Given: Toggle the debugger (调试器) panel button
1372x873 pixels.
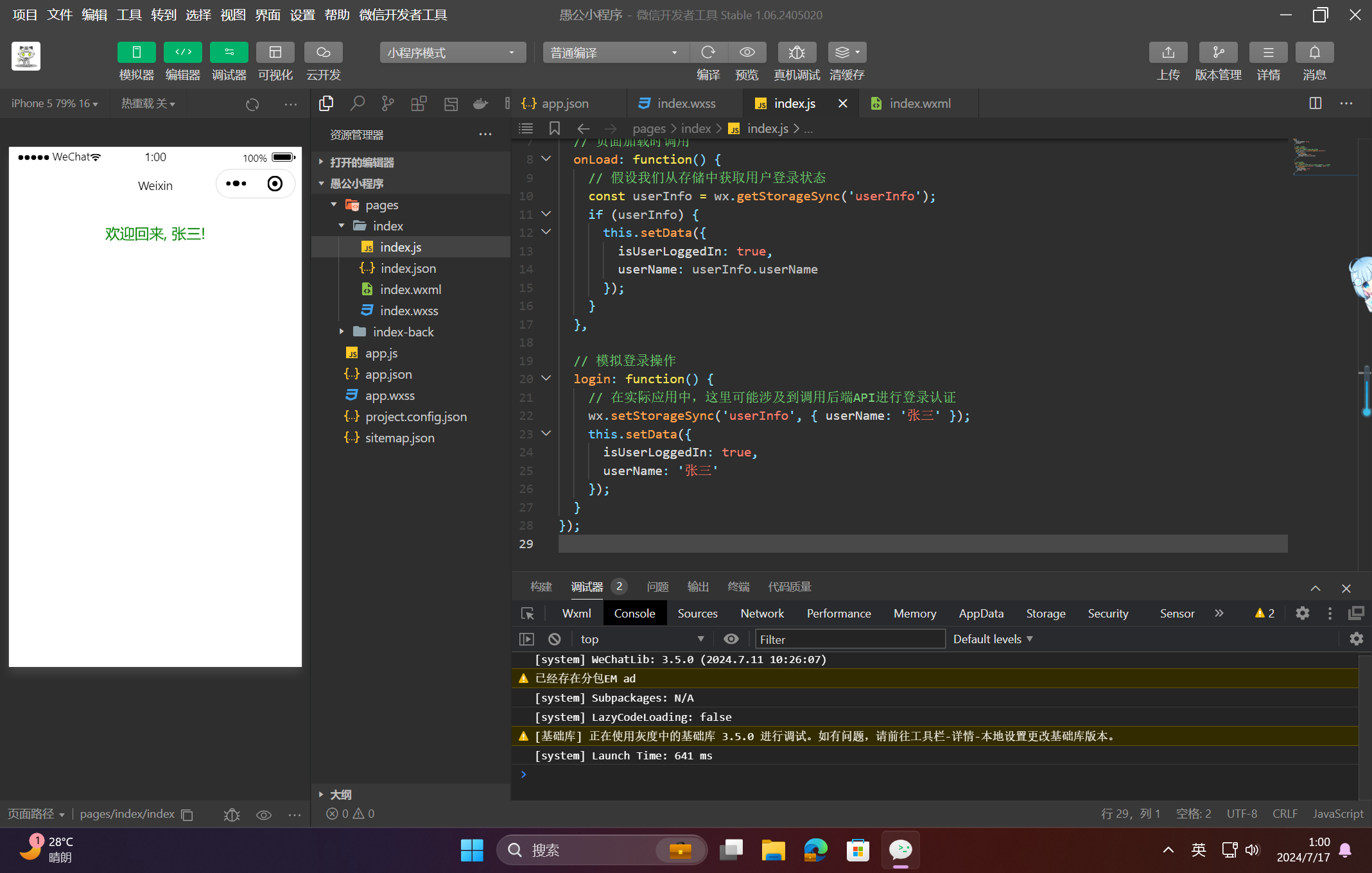Looking at the screenshot, I should (x=229, y=53).
